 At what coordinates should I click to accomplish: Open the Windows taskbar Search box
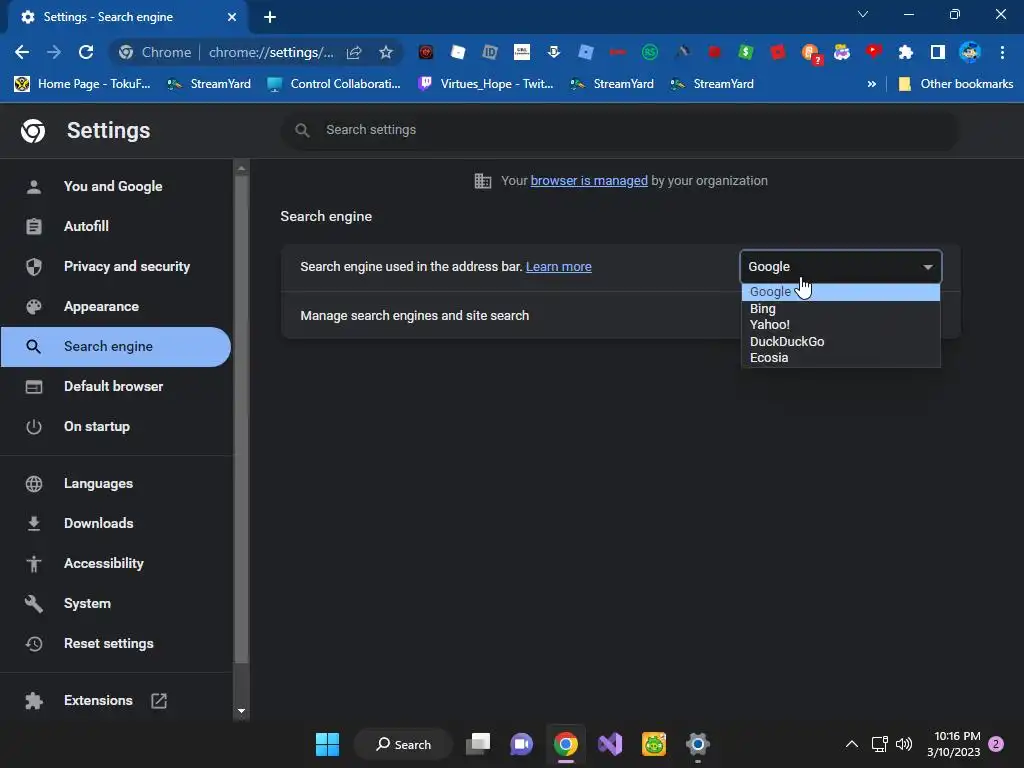404,744
